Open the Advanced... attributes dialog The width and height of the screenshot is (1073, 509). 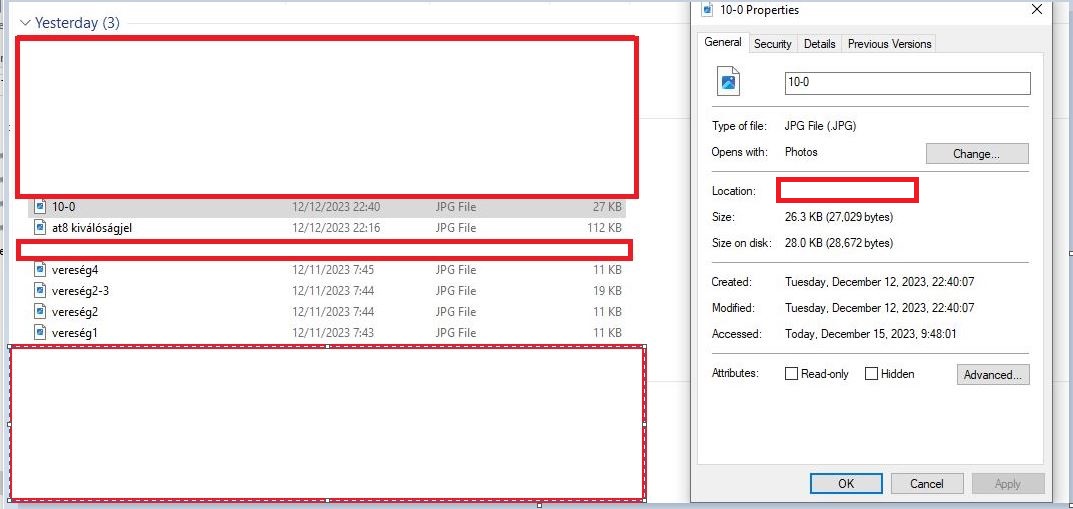tap(992, 374)
